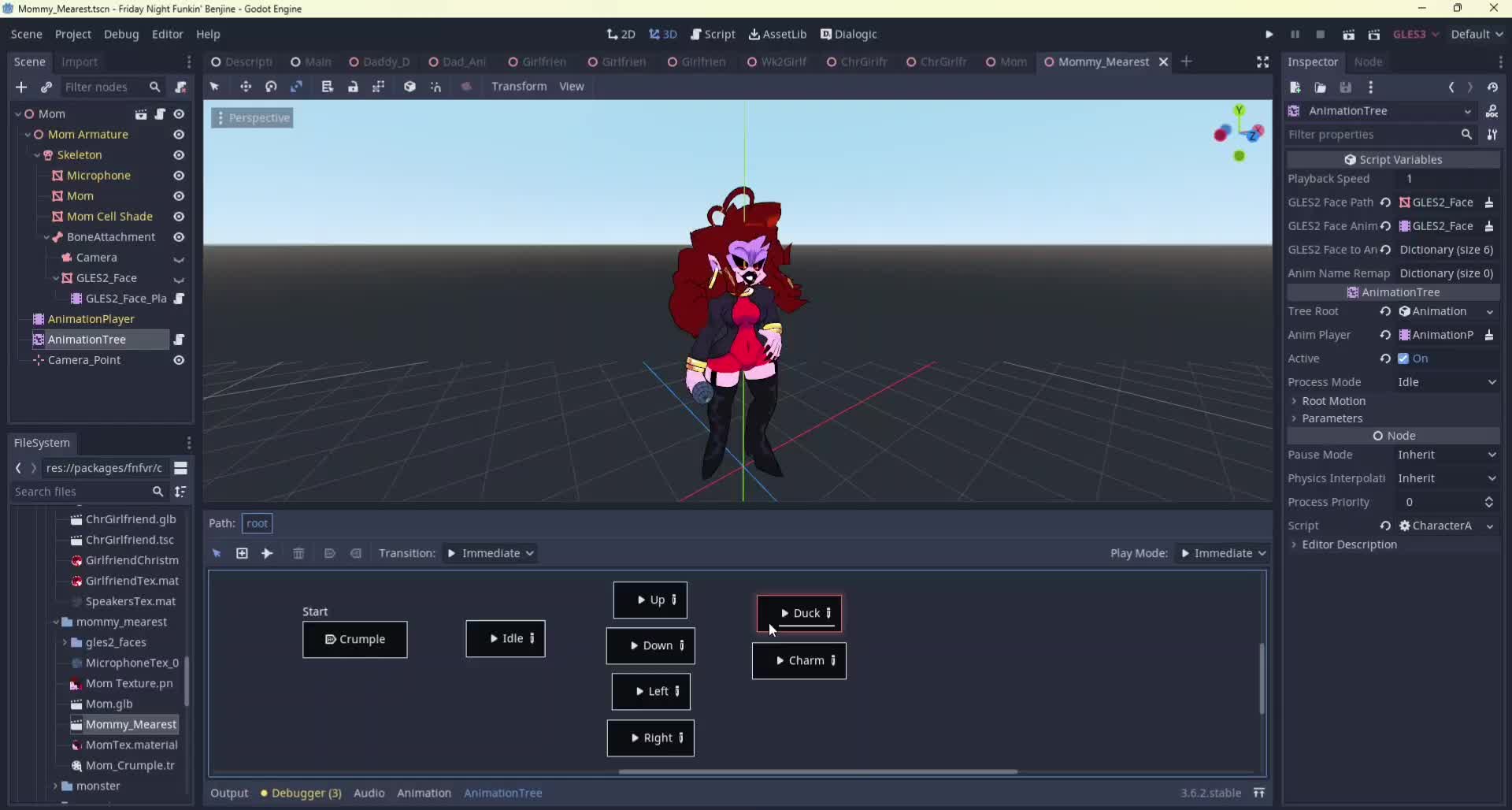Play the project with the run button
Screen dimensions: 1512x810
point(1269,35)
